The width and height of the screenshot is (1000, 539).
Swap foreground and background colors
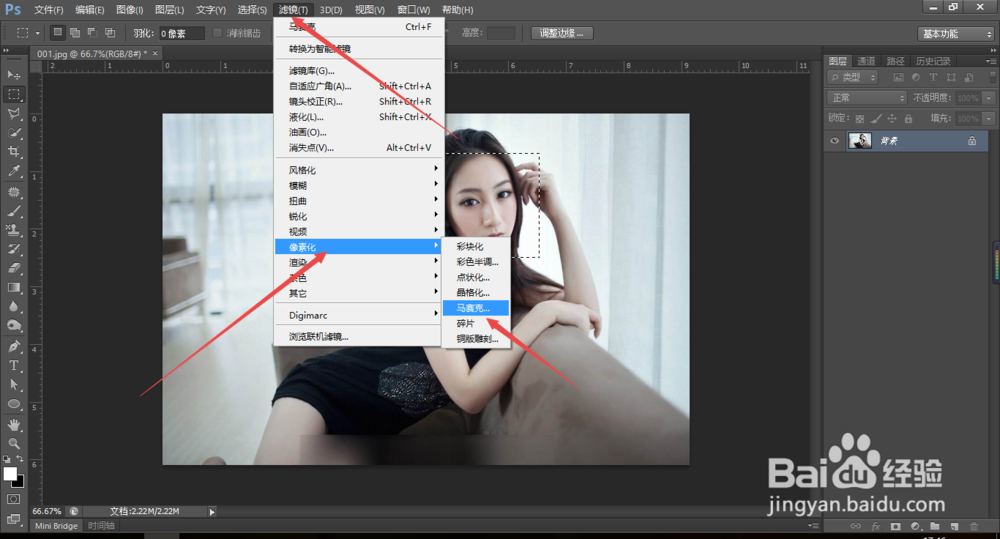[x=20, y=459]
